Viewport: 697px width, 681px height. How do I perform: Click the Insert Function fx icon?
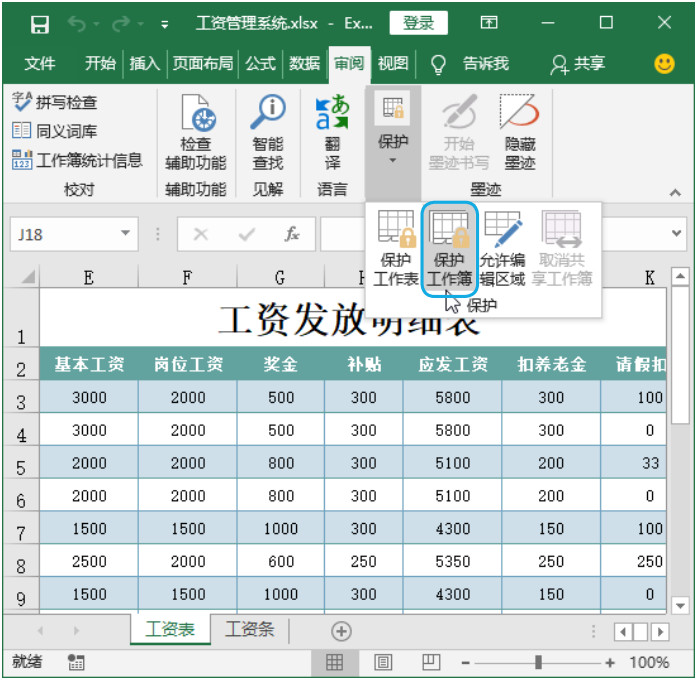pyautogui.click(x=292, y=233)
